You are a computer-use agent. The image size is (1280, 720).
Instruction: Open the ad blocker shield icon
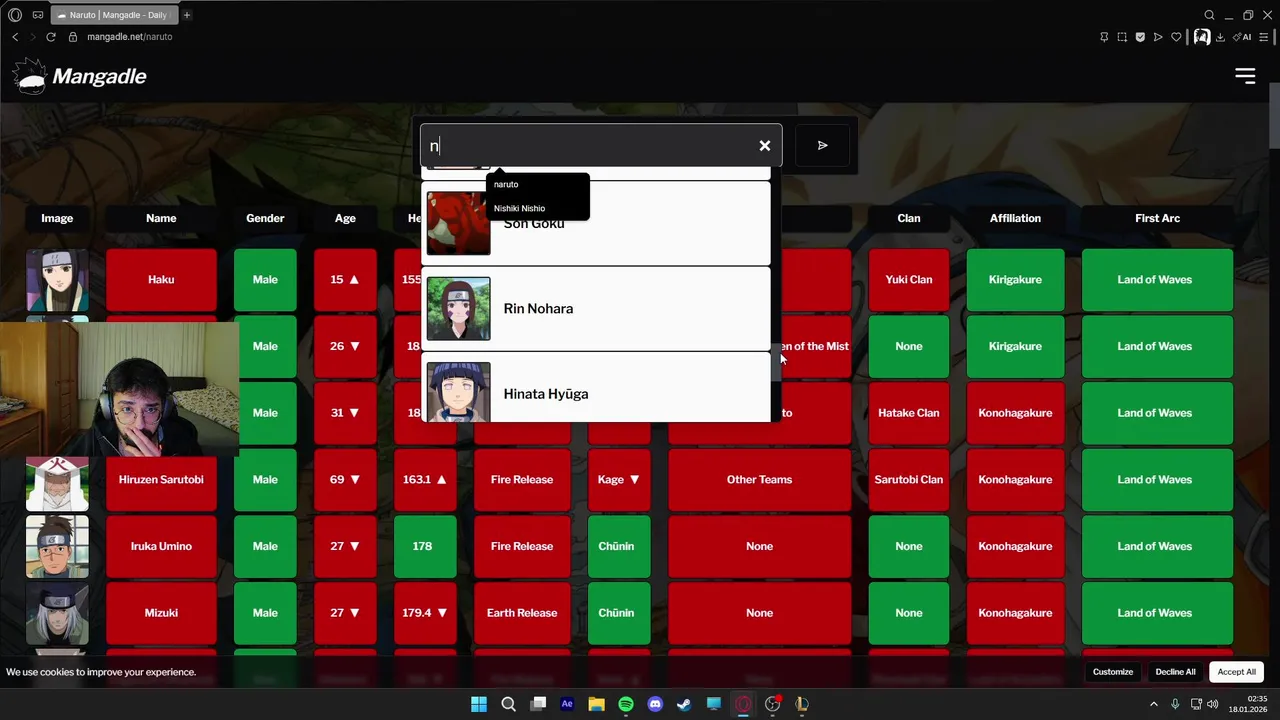pos(1140,37)
